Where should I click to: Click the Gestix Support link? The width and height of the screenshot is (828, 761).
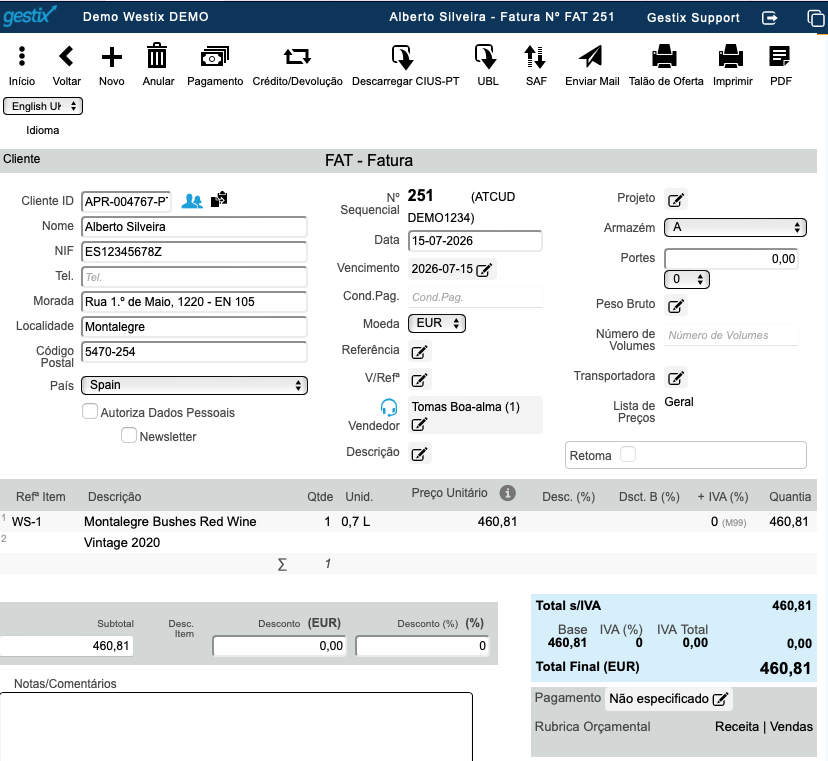click(693, 18)
